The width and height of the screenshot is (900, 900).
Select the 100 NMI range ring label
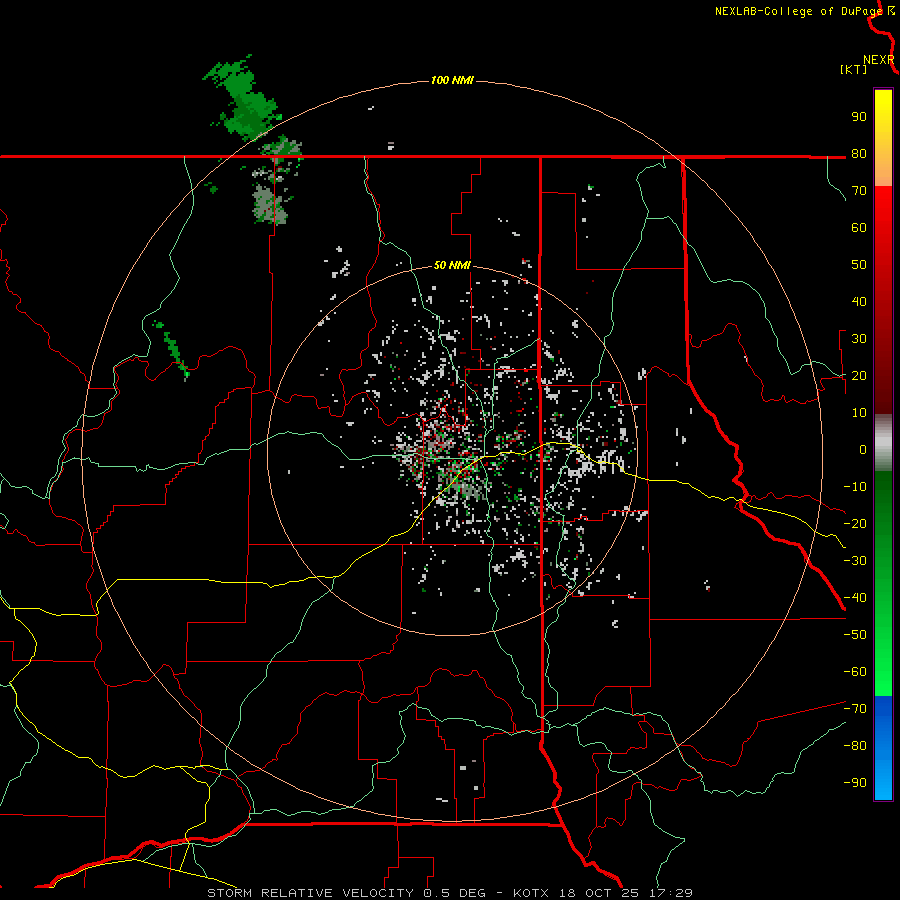click(452, 80)
